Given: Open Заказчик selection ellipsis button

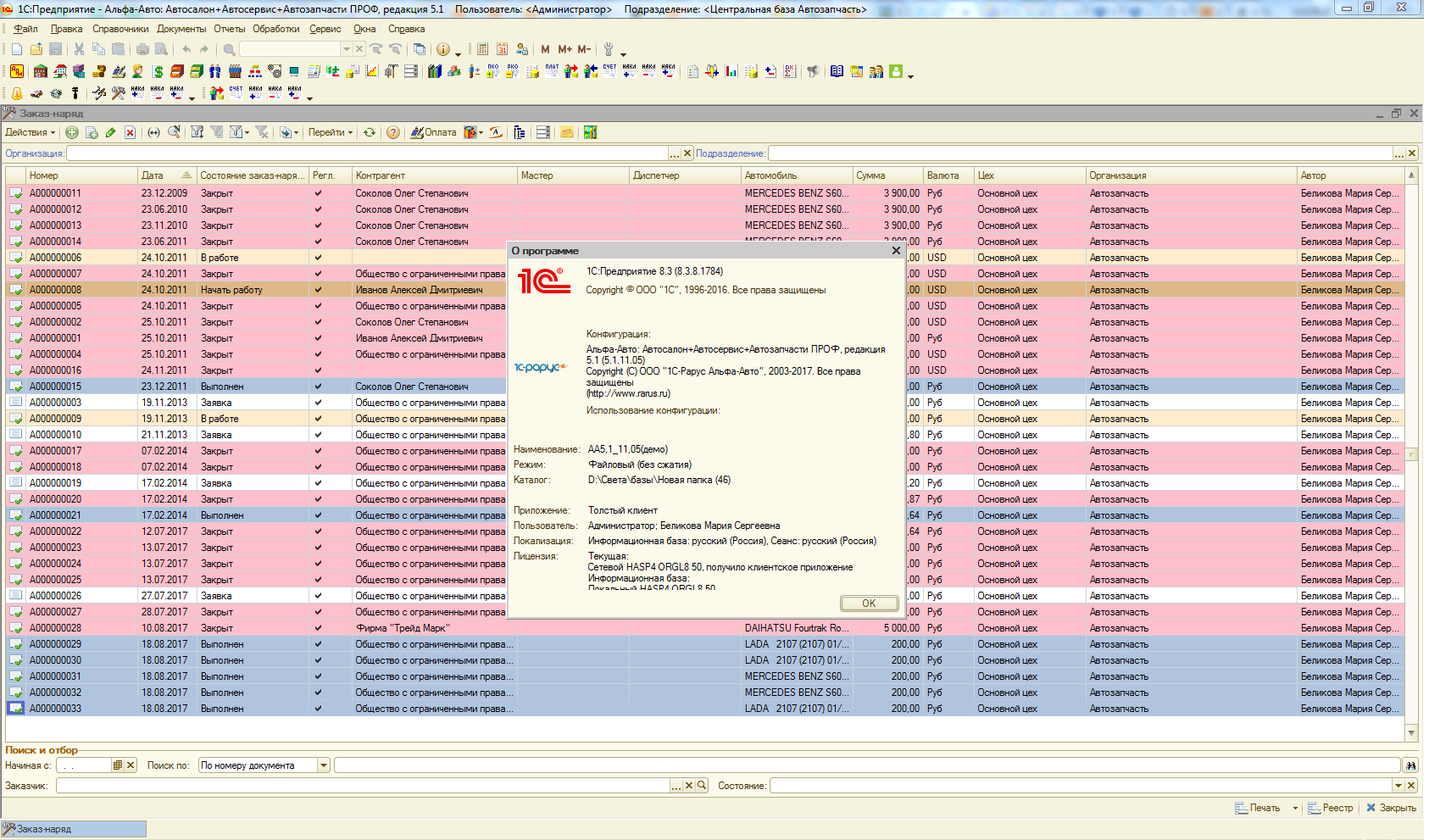Looking at the screenshot, I should pyautogui.click(x=676, y=786).
